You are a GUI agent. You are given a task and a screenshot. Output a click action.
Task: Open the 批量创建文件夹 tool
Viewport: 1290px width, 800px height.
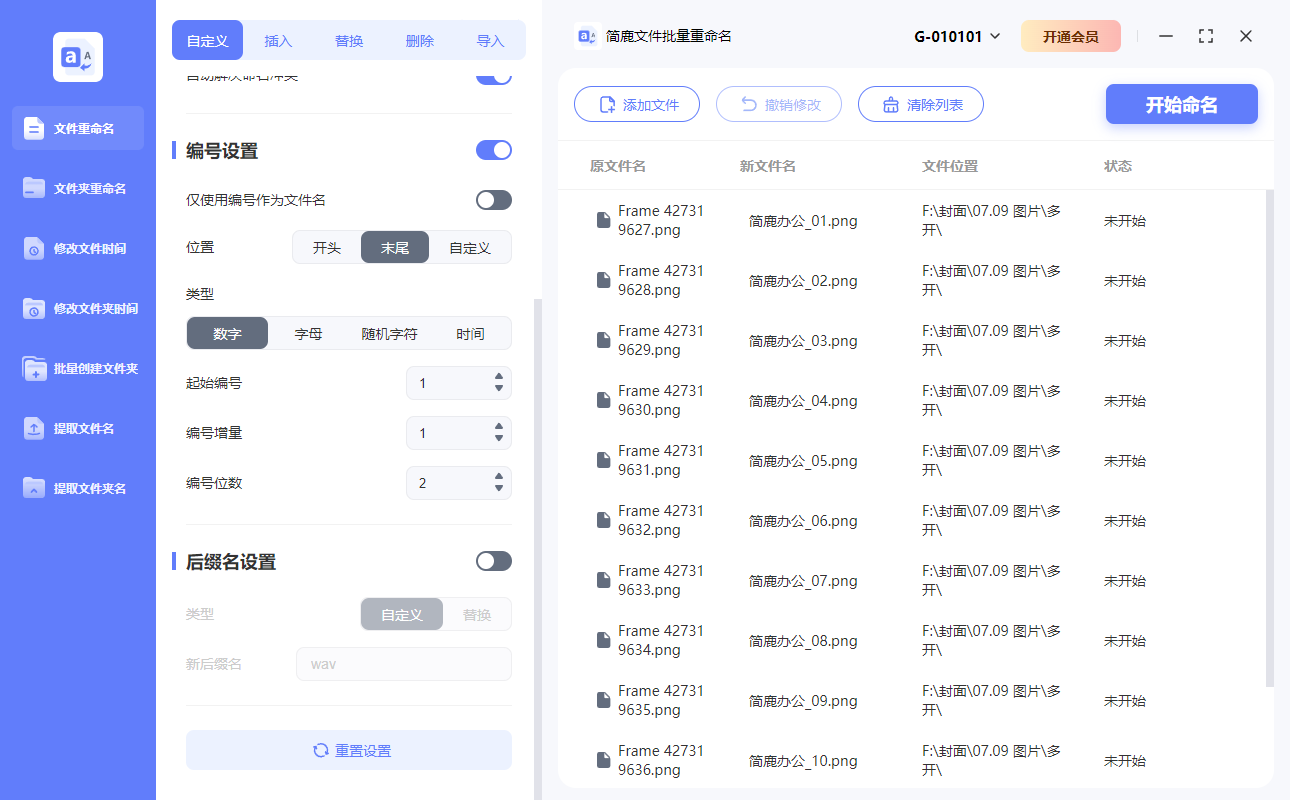pos(77,368)
